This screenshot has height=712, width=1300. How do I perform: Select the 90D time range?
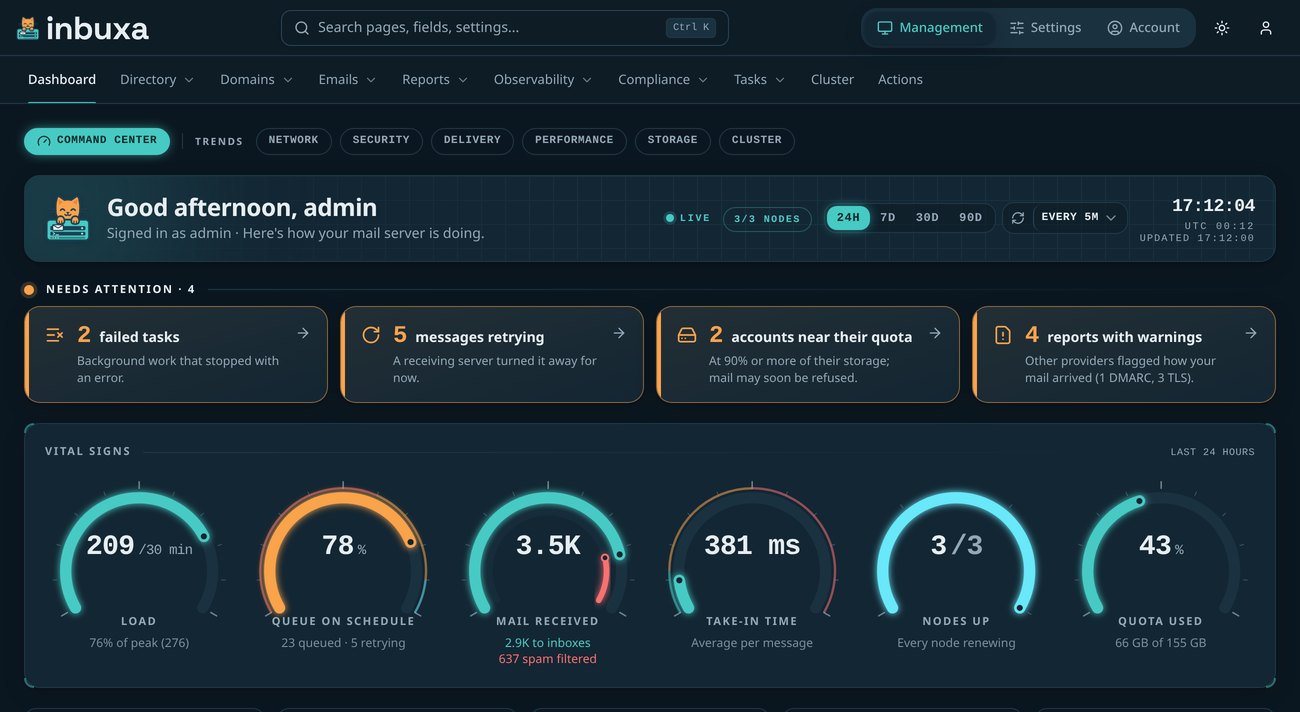(970, 218)
